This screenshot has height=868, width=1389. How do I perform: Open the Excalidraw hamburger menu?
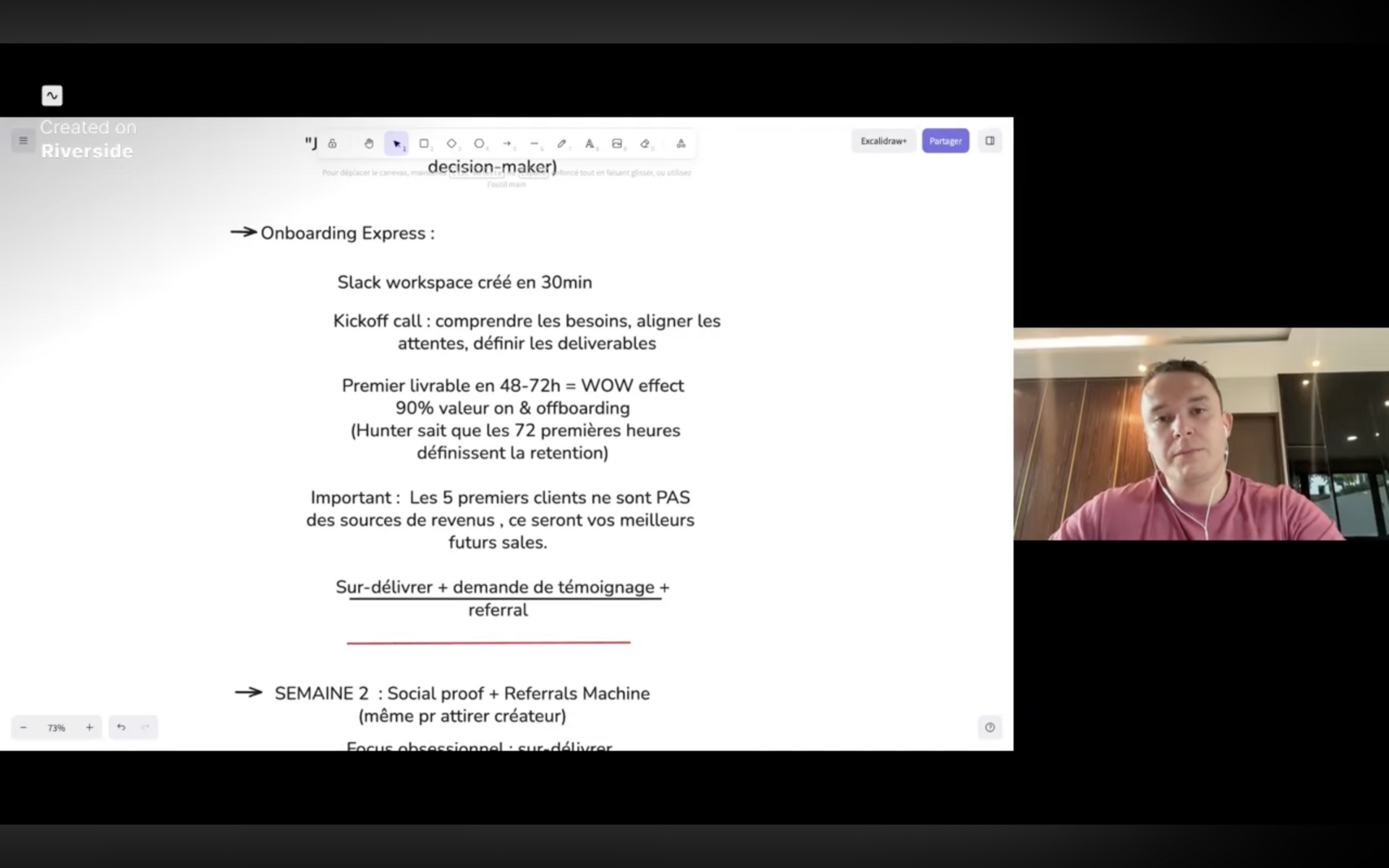pos(22,140)
